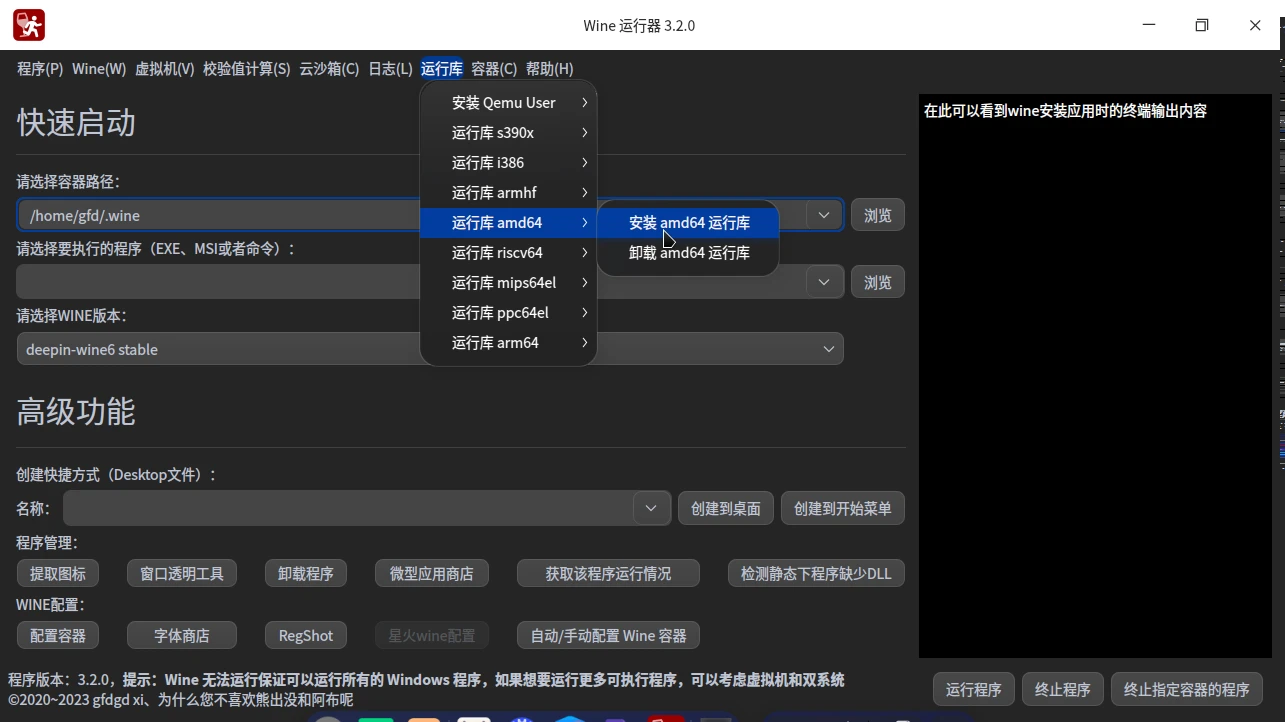Expand the 运行库 s390x submenu

(x=508, y=132)
